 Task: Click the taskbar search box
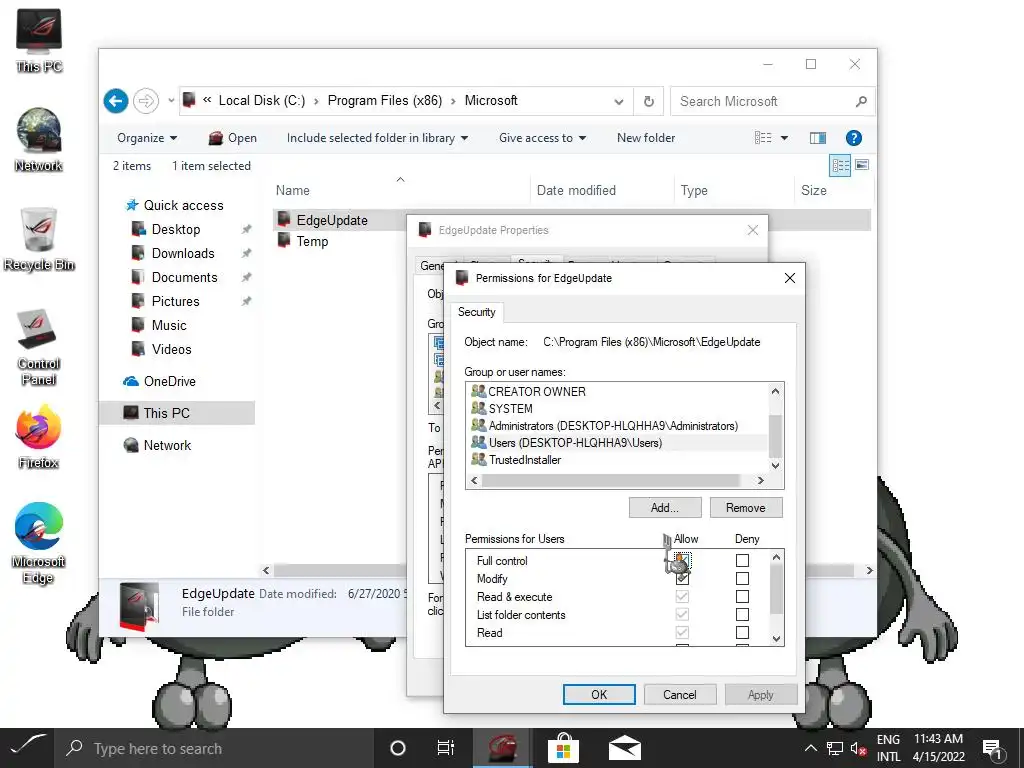(x=214, y=748)
